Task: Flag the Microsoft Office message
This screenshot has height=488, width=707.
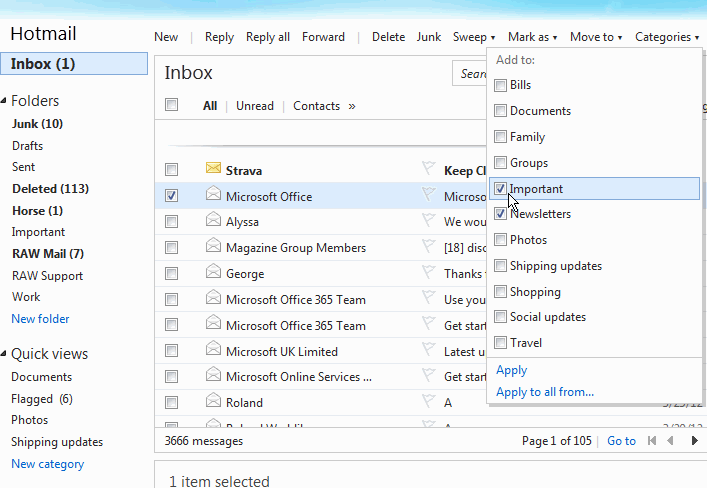Action: coord(428,194)
